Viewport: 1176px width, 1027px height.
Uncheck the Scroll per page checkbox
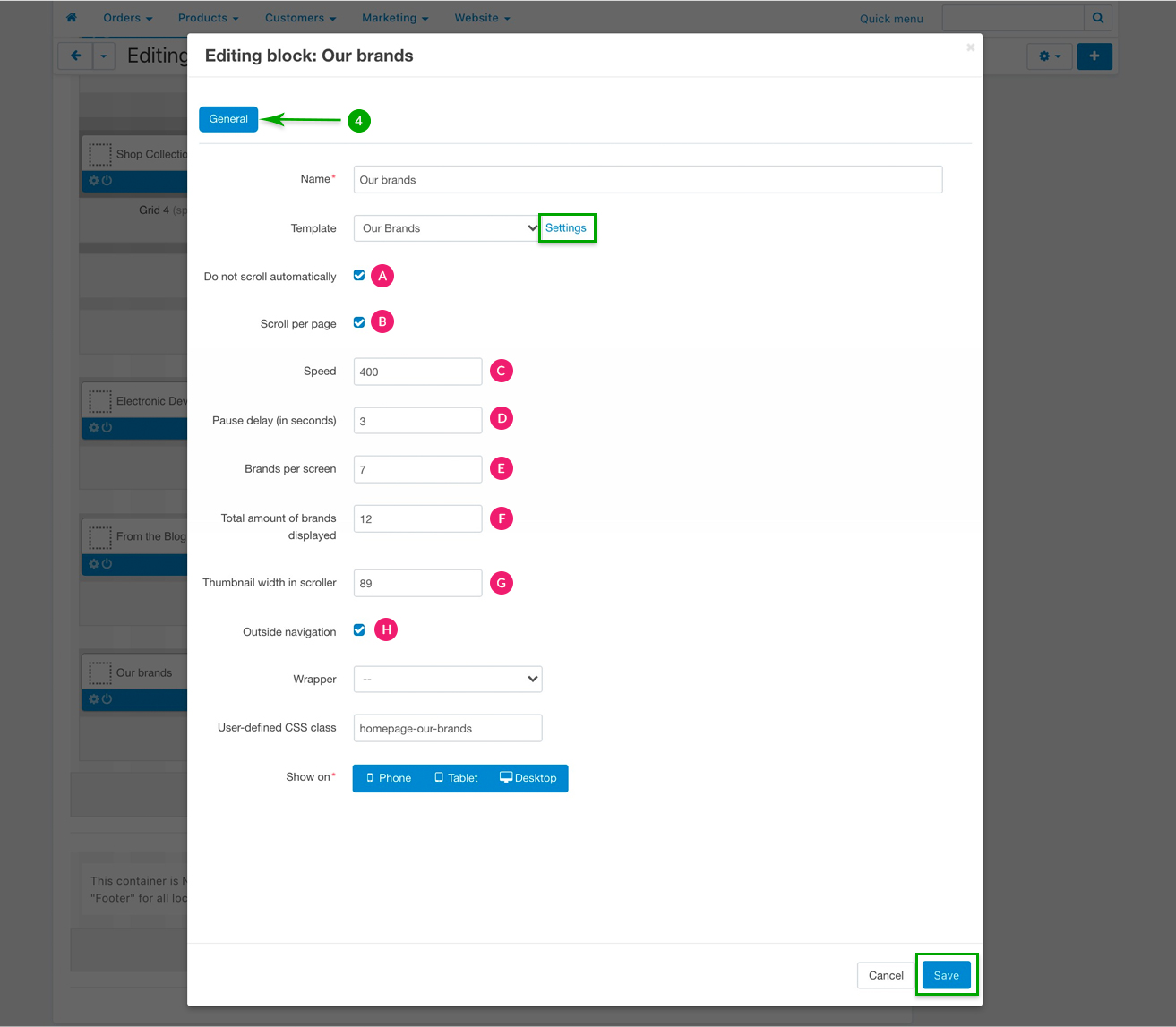[359, 322]
